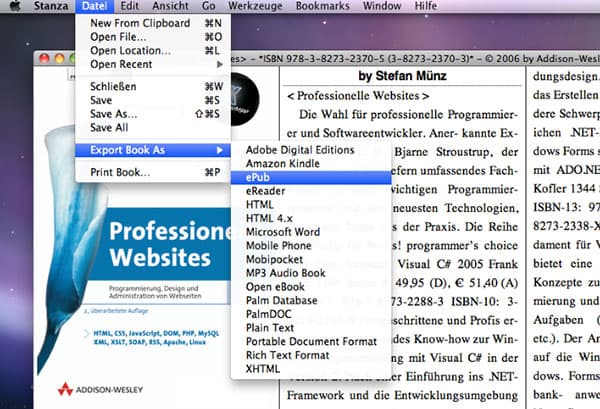Image resolution: width=600 pixels, height=409 pixels.
Task: Export as Mobipocket
Action: point(311,259)
